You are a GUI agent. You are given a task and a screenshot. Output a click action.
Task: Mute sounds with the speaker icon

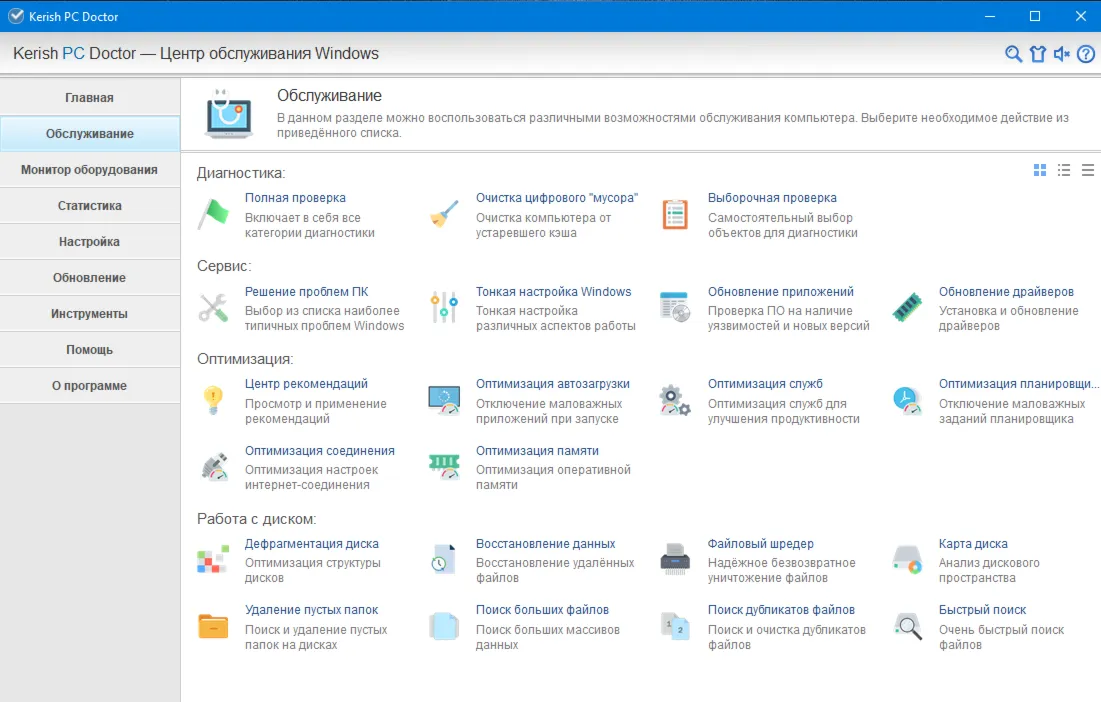click(x=1062, y=54)
